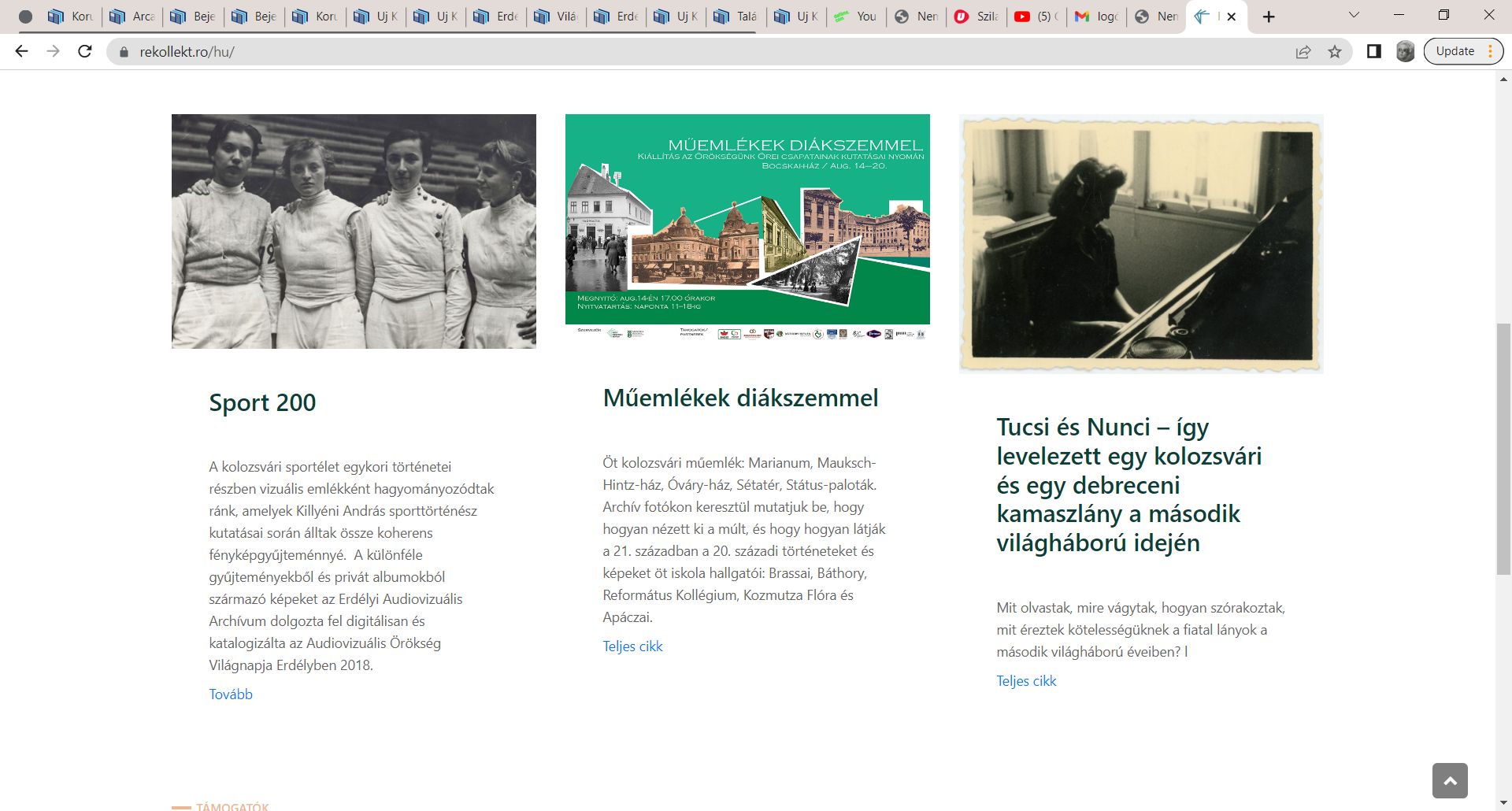
Task: Click the TÁMOGATÓK section label
Action: 232,806
